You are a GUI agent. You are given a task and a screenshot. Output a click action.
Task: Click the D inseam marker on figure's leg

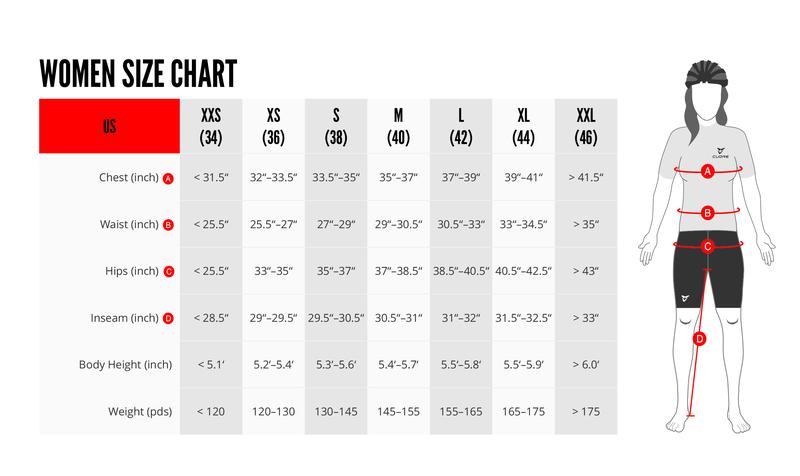[x=699, y=339]
